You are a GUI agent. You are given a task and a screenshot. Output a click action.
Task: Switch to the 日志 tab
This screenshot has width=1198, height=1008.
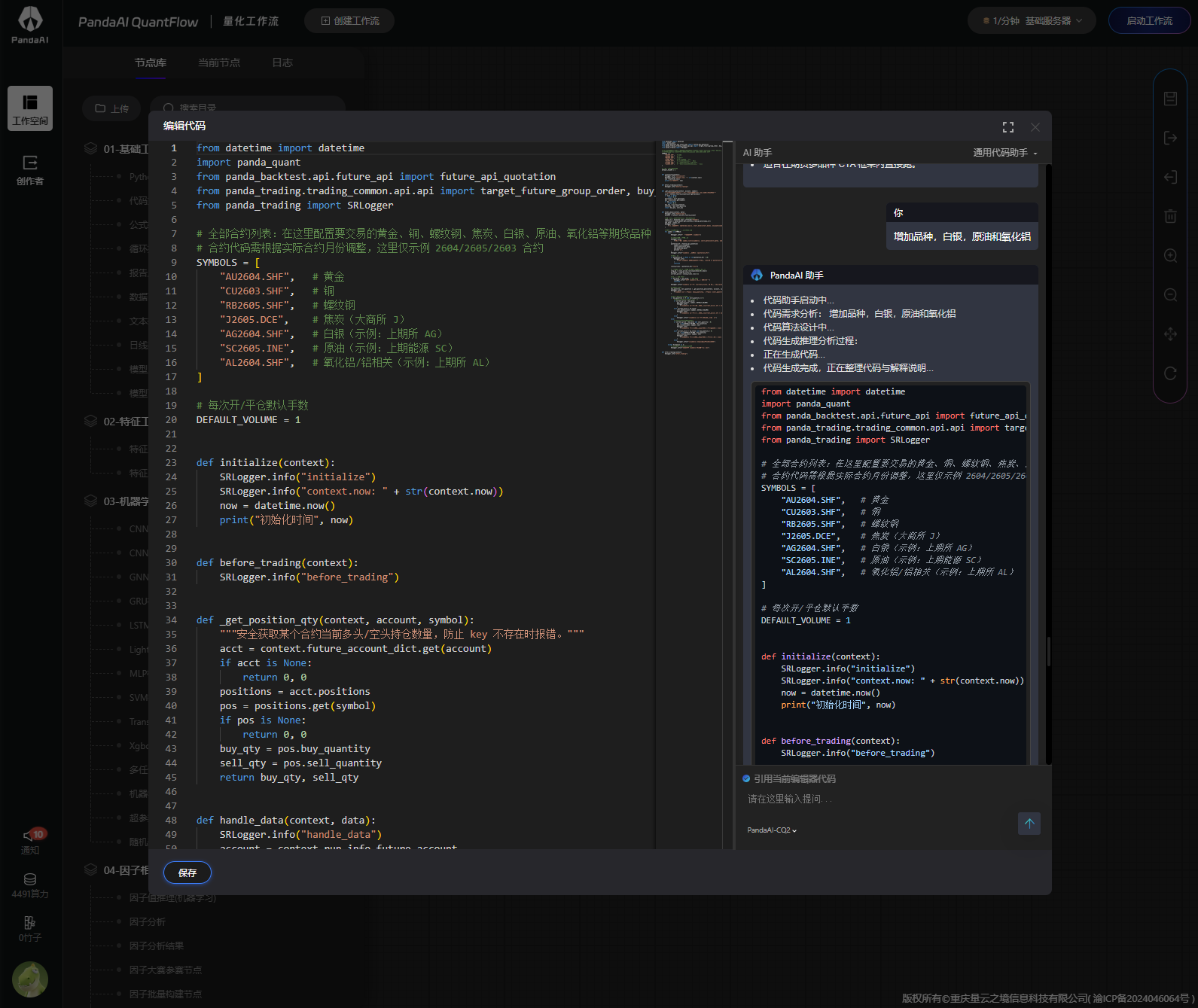[282, 62]
